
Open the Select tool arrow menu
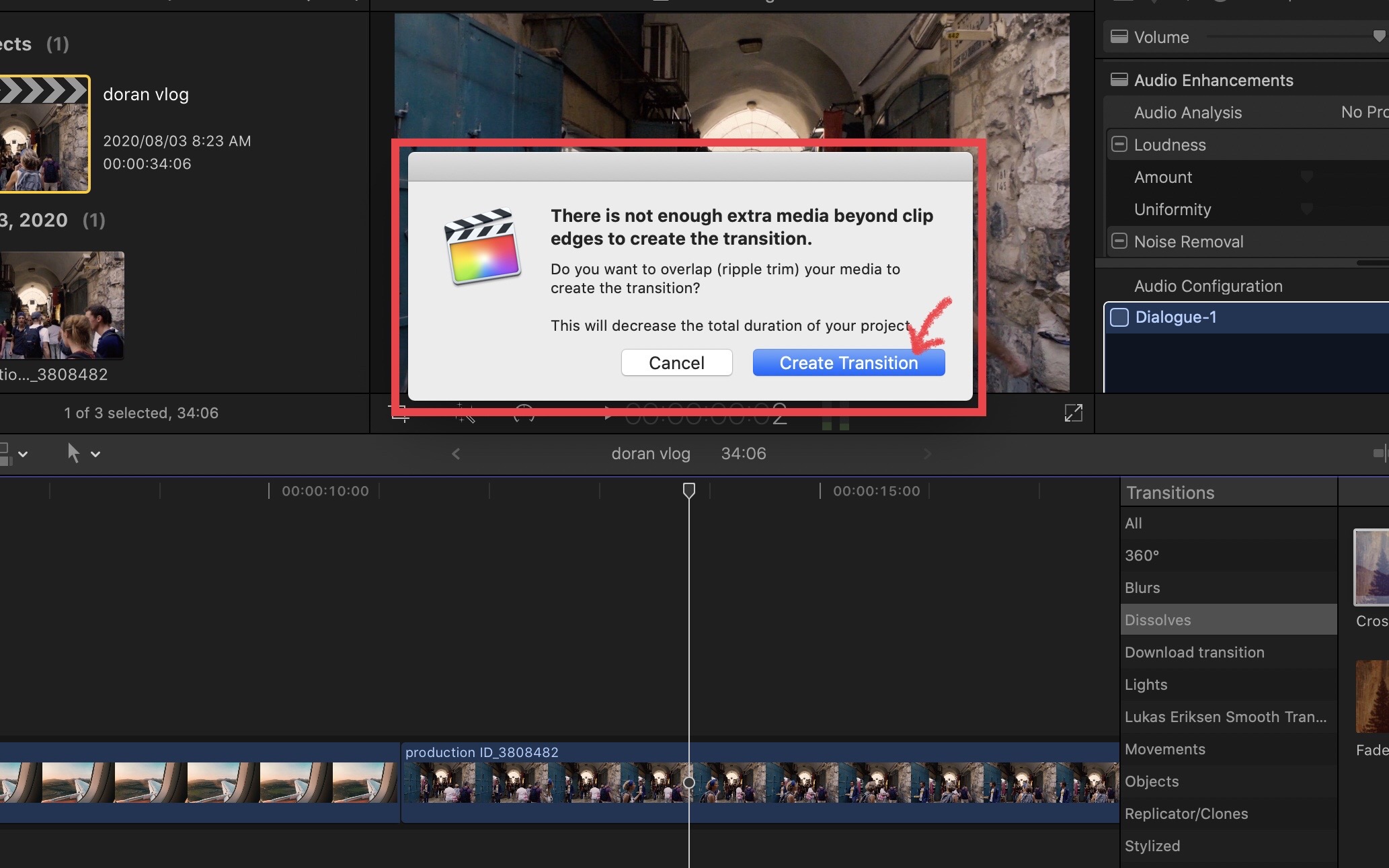pos(95,455)
